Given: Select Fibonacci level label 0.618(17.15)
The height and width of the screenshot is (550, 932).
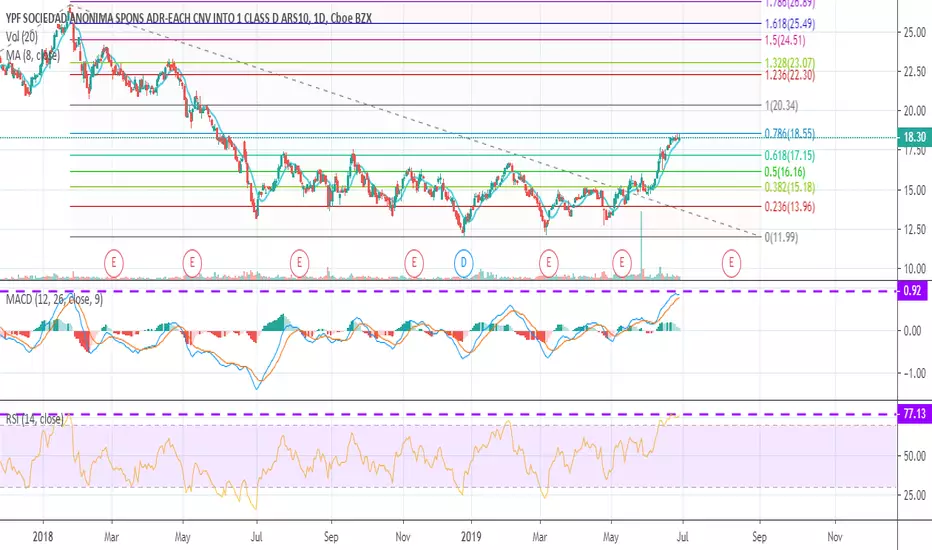Looking at the screenshot, I should (x=790, y=156).
